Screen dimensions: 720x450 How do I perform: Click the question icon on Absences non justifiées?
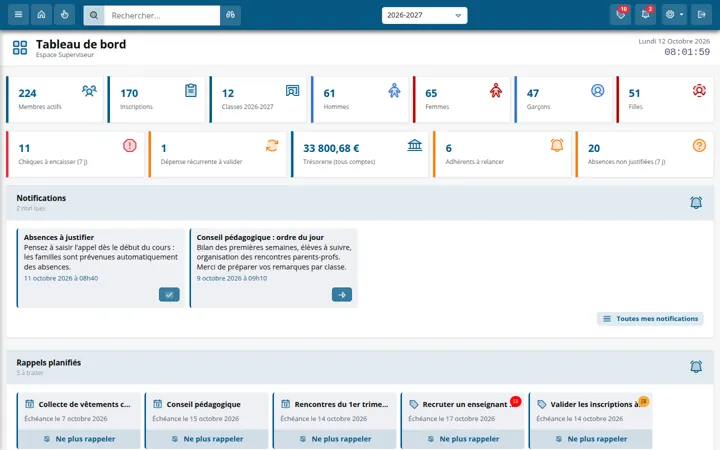[x=699, y=146]
